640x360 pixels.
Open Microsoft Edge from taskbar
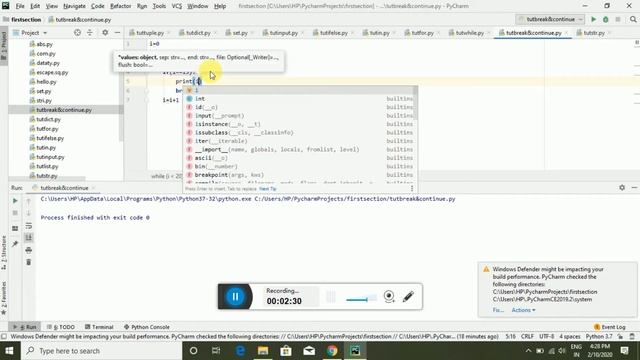coord(240,351)
